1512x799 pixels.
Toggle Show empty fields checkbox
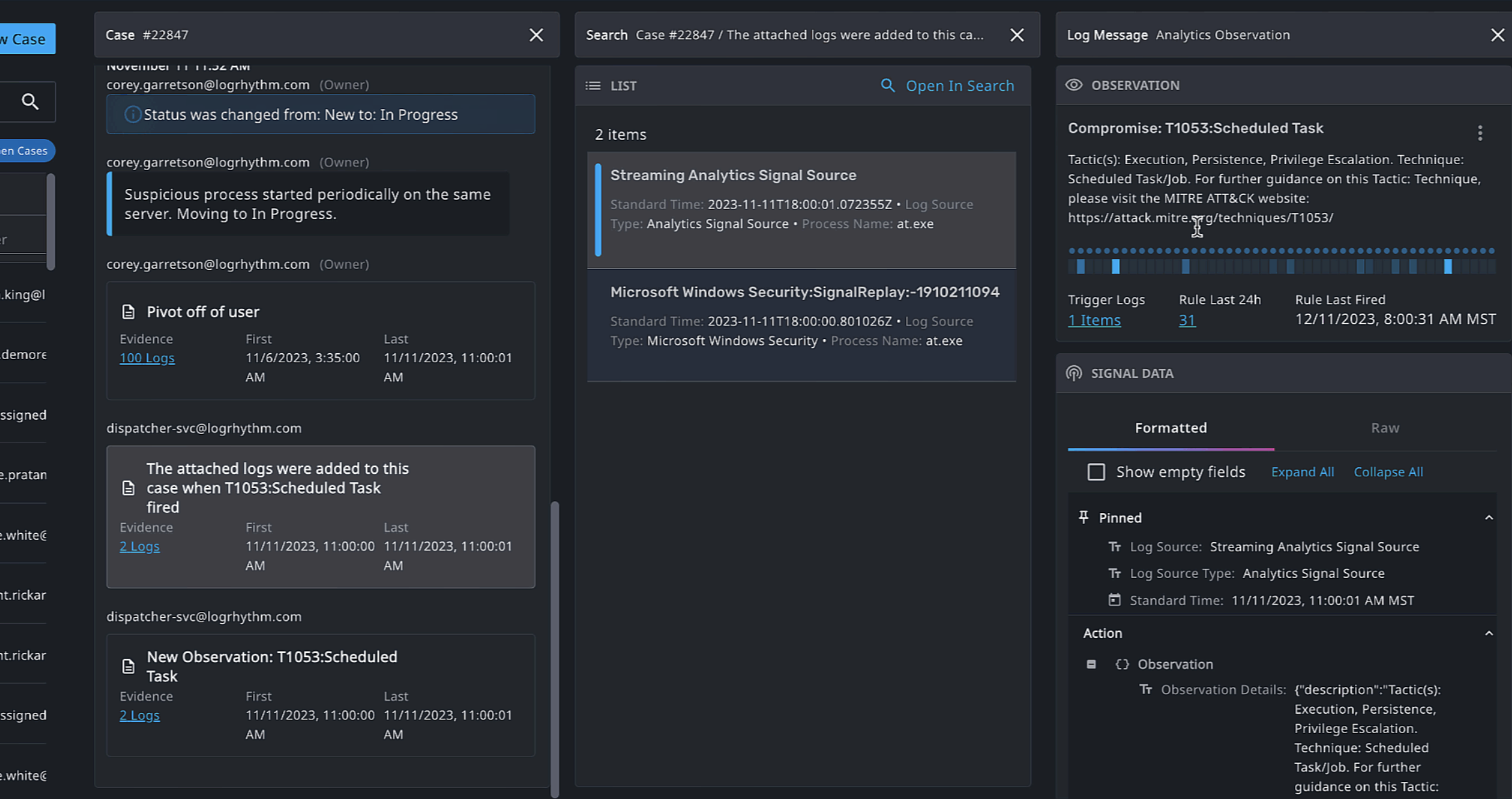pos(1096,472)
